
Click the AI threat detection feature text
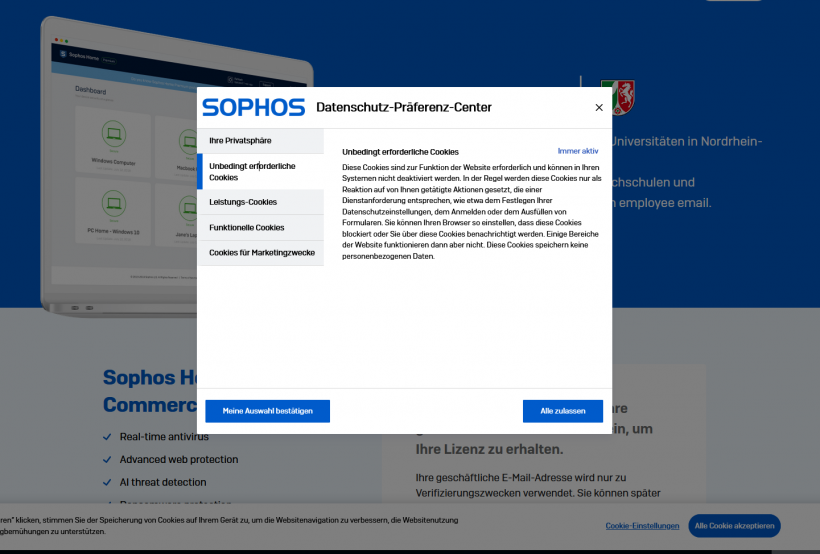tap(163, 482)
